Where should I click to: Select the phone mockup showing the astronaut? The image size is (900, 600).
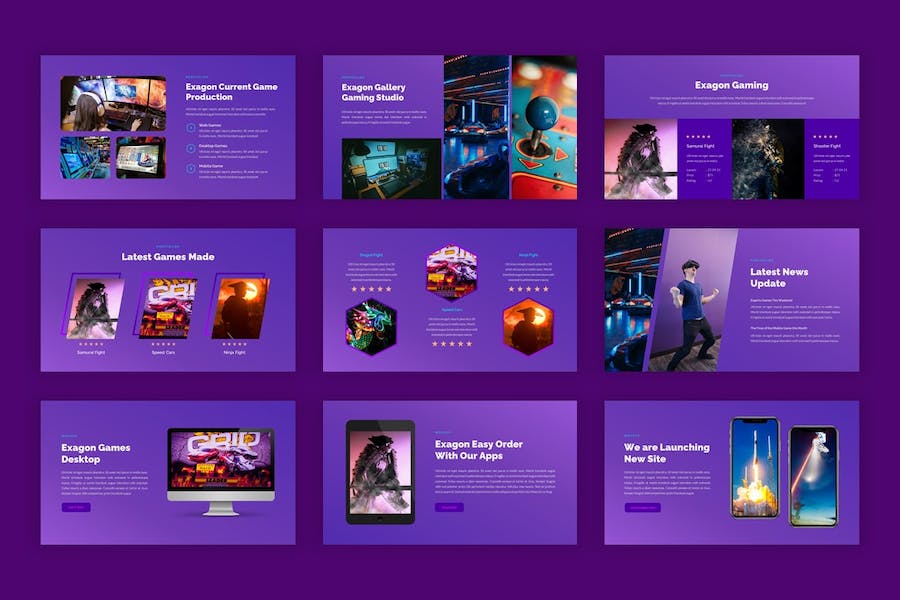click(x=814, y=476)
